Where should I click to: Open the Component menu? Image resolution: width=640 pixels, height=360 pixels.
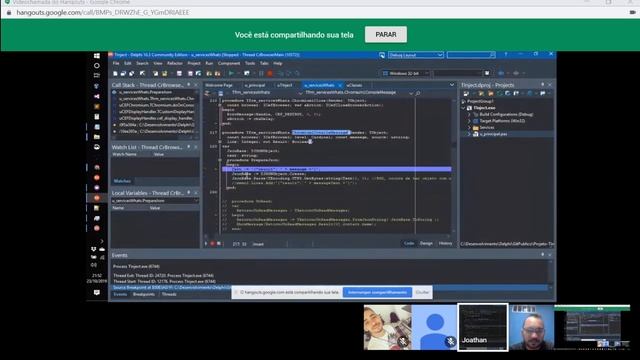tap(229, 63)
